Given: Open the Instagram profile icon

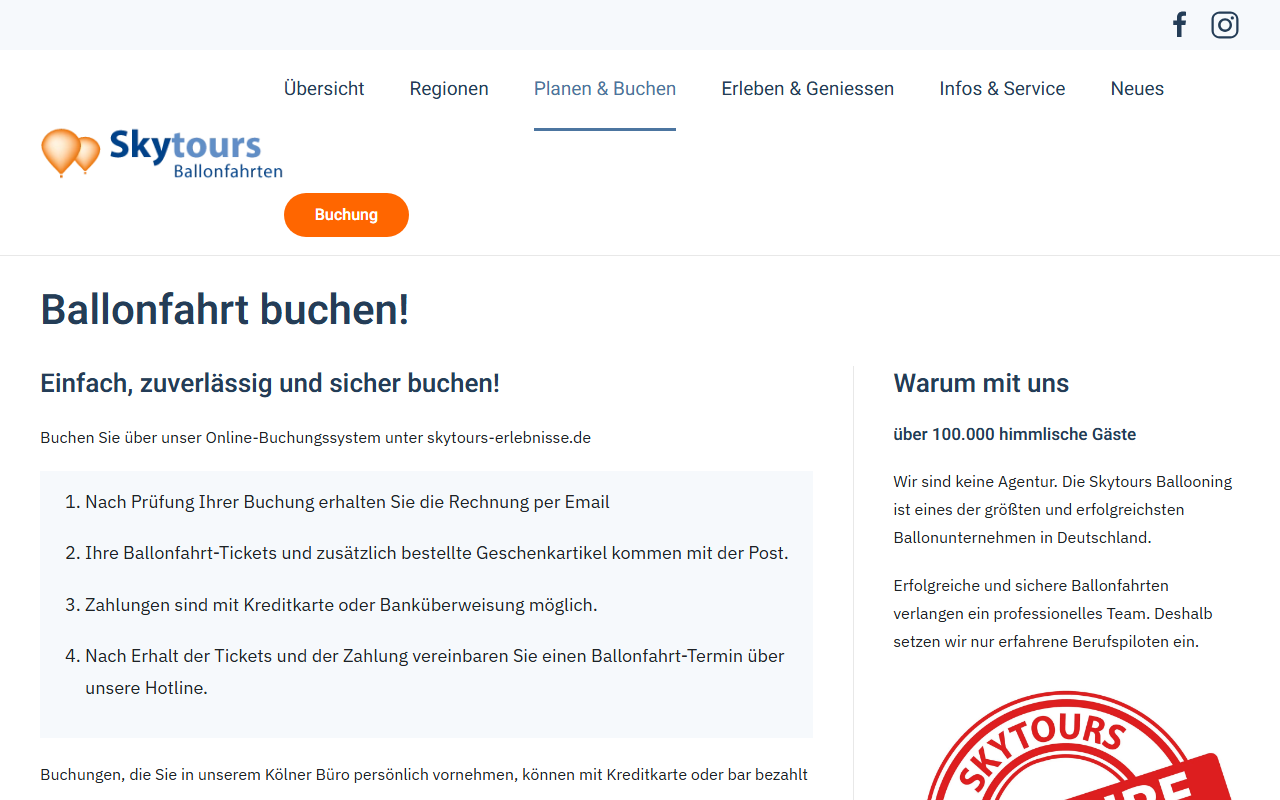Looking at the screenshot, I should point(1225,25).
